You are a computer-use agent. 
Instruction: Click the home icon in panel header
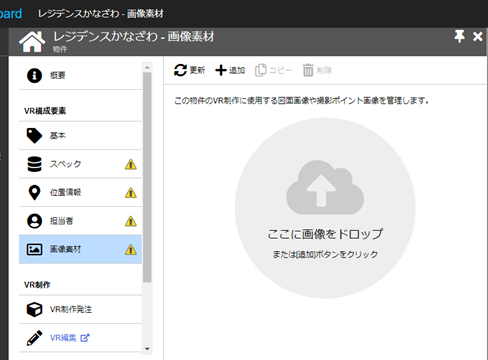click(32, 42)
